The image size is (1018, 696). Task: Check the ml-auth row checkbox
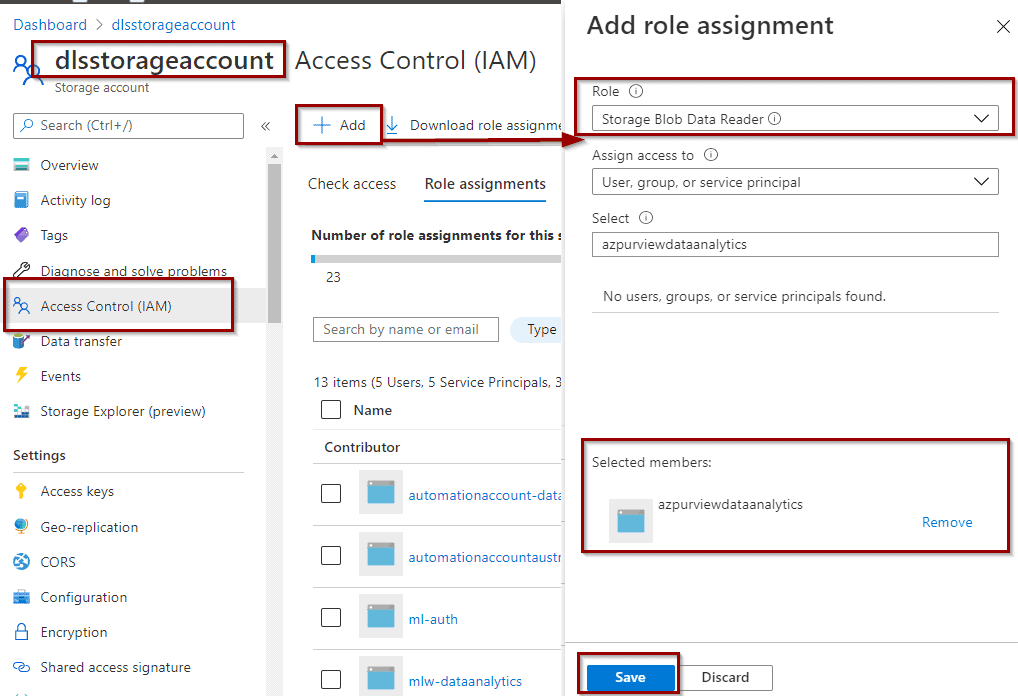331,617
